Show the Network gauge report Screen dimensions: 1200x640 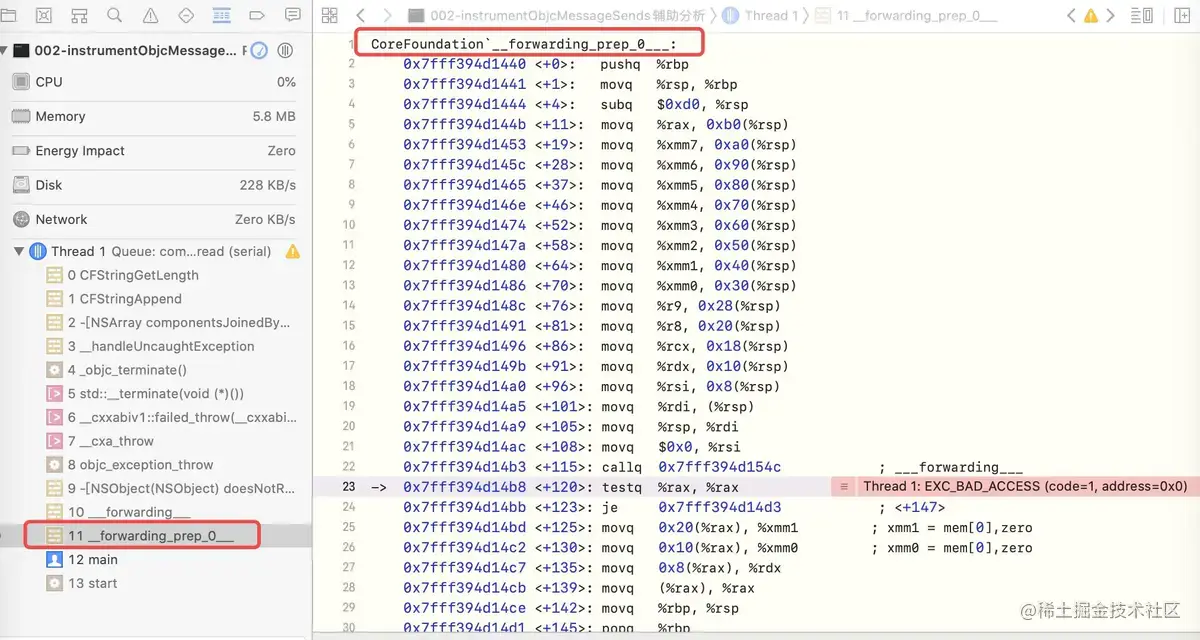pyautogui.click(x=155, y=219)
